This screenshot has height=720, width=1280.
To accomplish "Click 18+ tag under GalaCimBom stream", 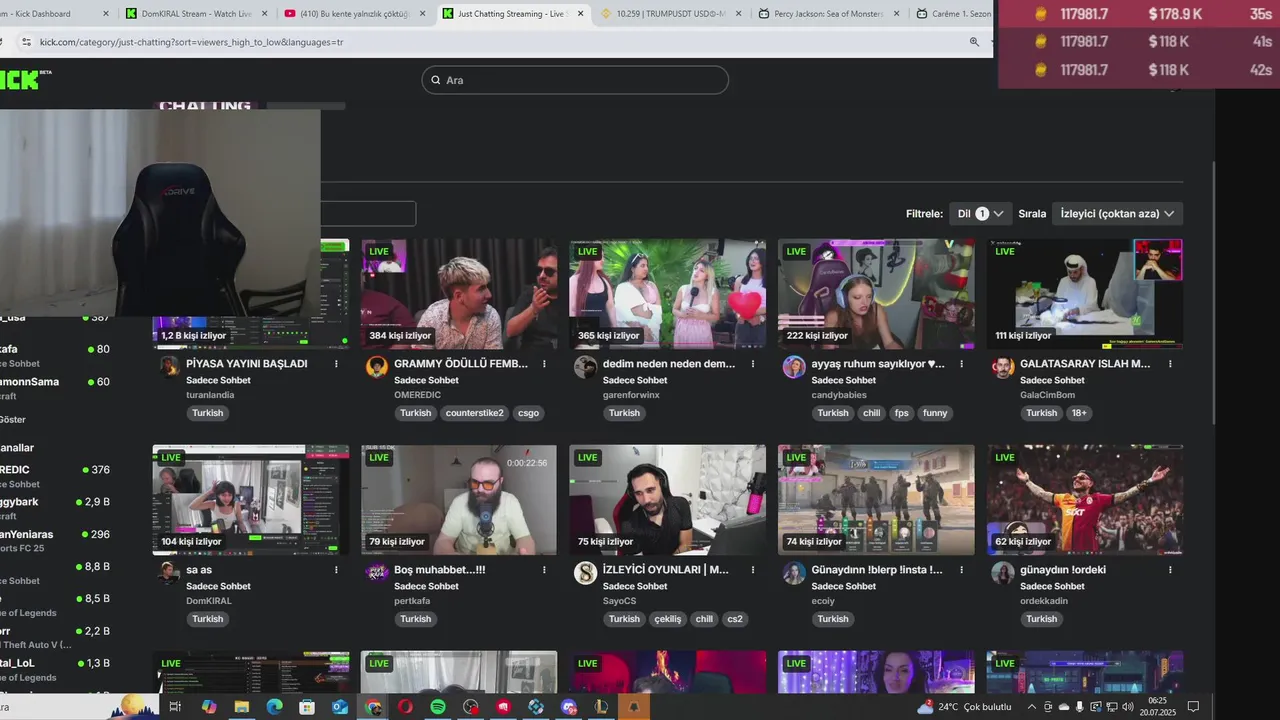I will click(x=1080, y=413).
